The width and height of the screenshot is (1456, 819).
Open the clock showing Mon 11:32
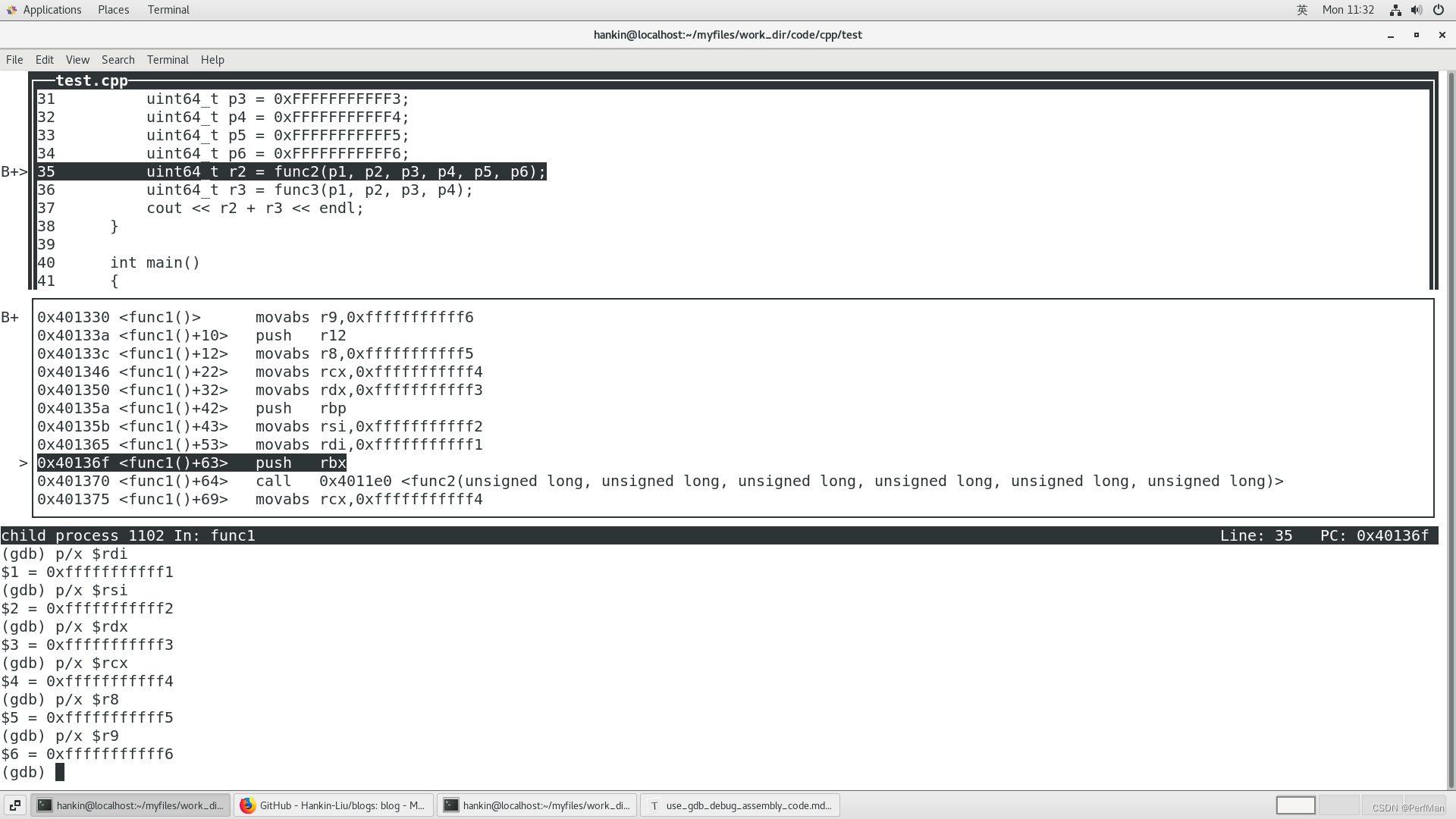click(1348, 10)
